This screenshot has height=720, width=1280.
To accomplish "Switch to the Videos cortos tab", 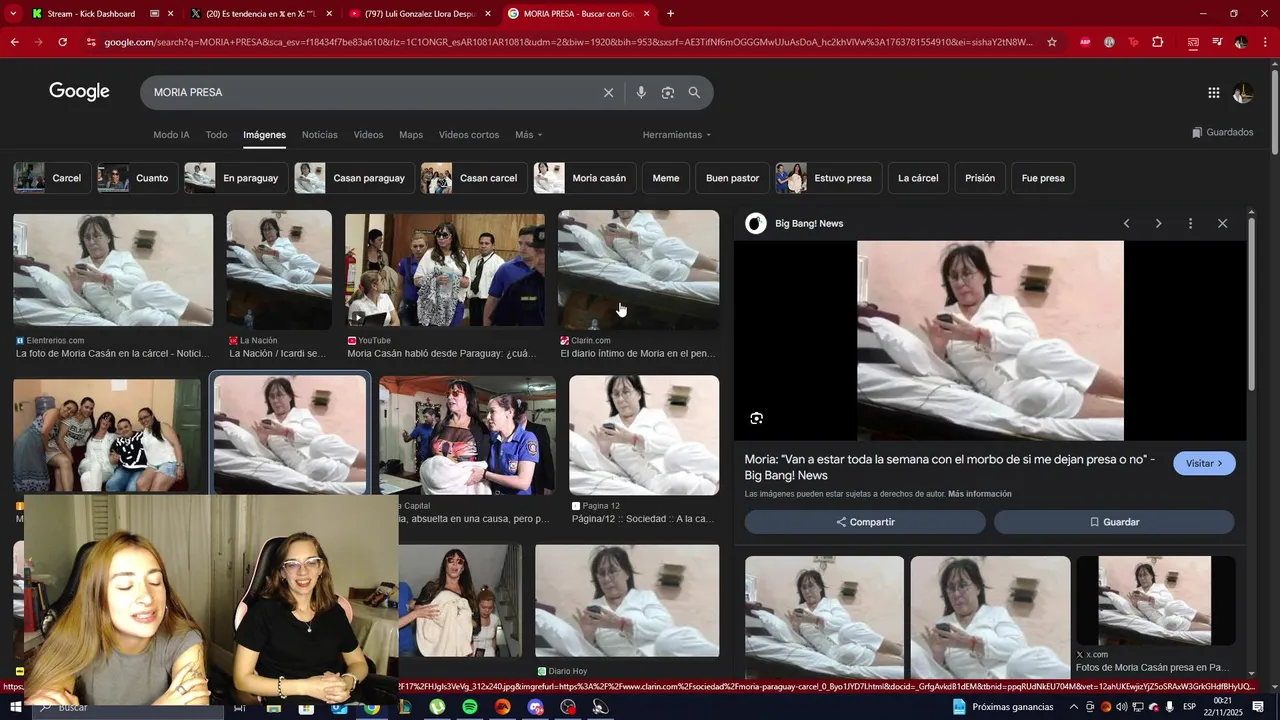I will (469, 135).
